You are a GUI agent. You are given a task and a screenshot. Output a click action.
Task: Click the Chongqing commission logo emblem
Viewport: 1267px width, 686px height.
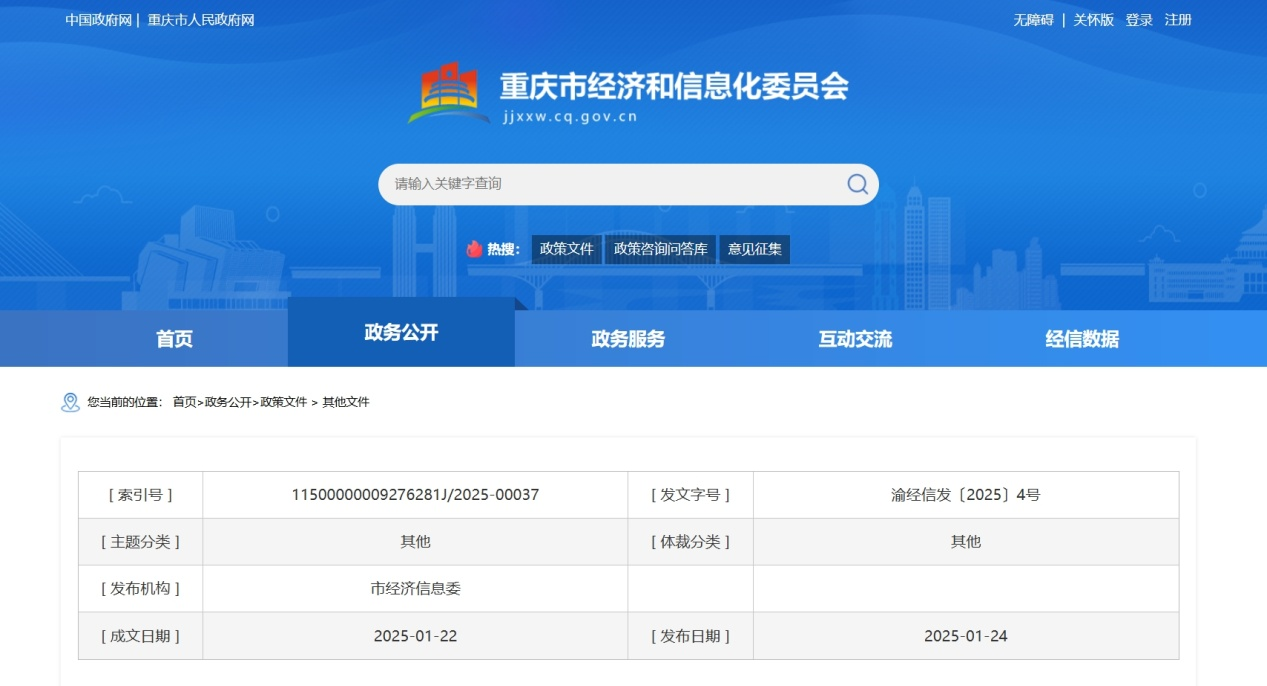(449, 92)
